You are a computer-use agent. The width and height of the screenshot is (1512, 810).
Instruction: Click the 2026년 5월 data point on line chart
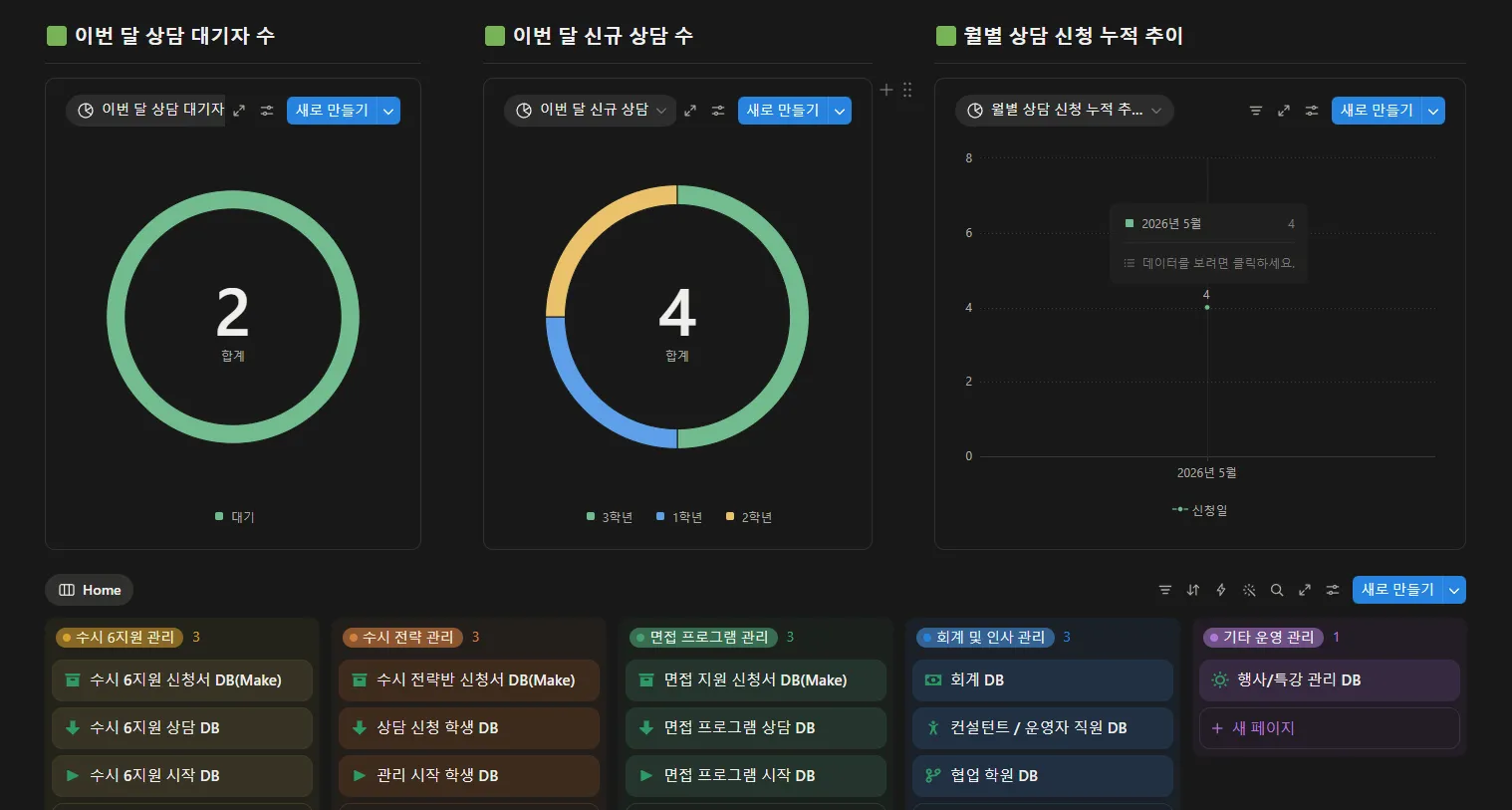click(x=1207, y=307)
